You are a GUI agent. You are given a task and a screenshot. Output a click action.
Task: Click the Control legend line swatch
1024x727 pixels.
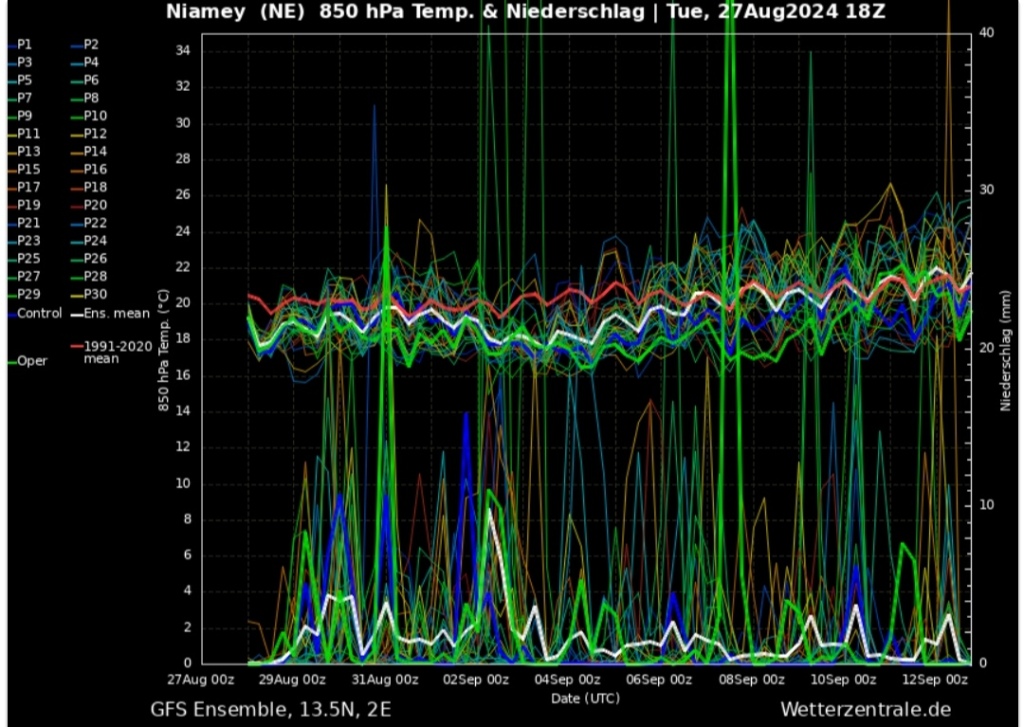[x=10, y=314]
